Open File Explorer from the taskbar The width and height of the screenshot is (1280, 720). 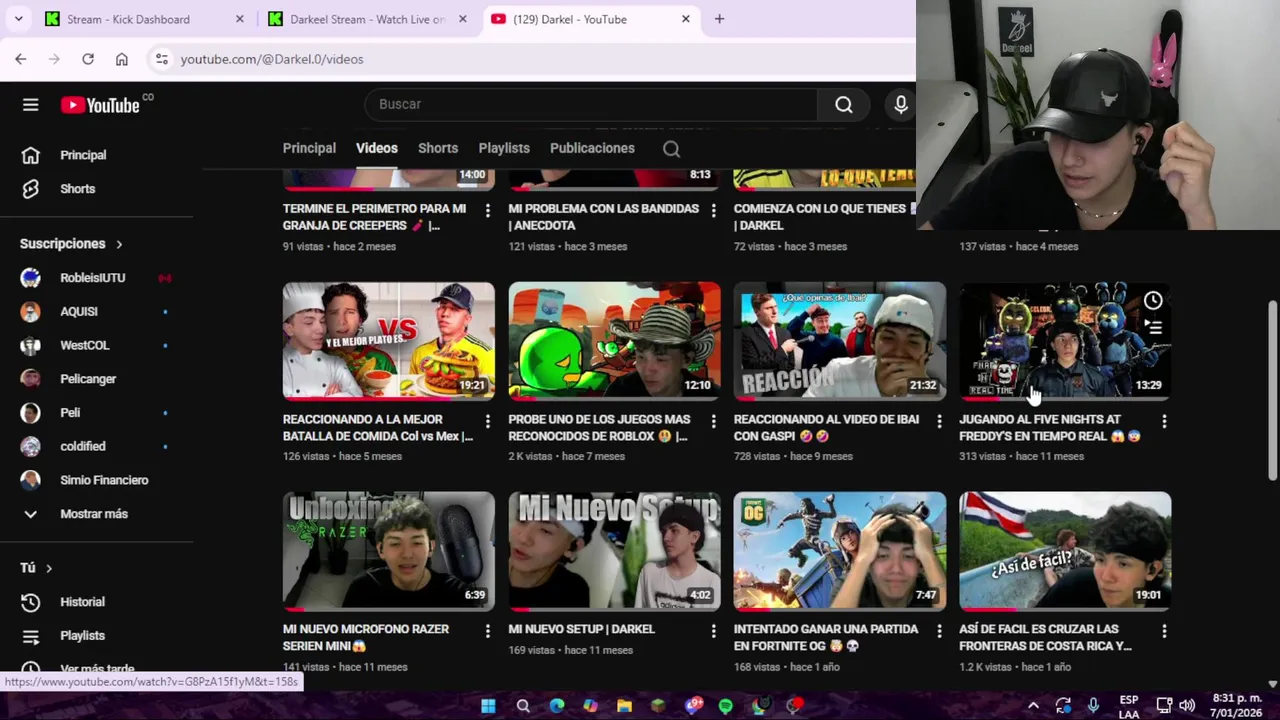pyautogui.click(x=624, y=706)
